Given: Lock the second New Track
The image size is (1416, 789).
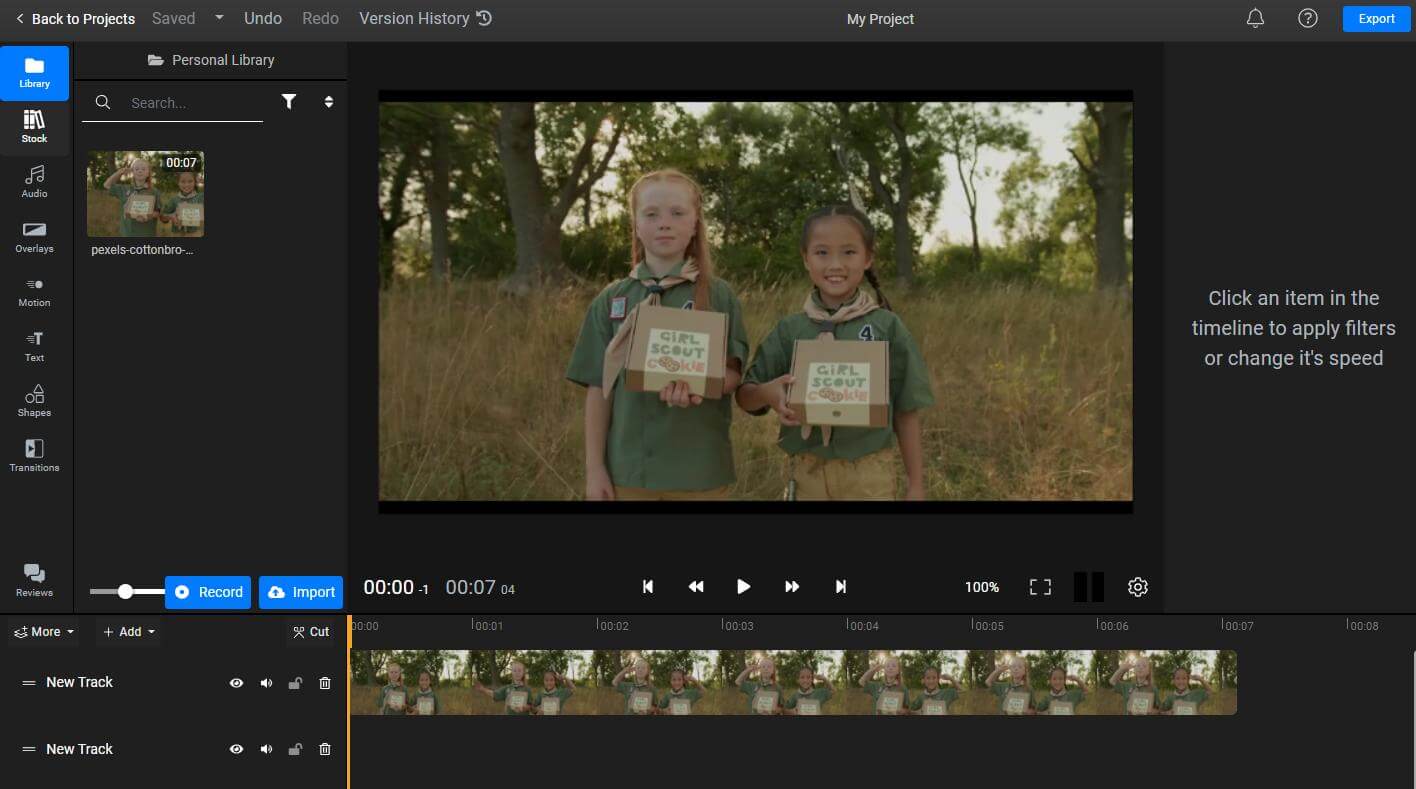Looking at the screenshot, I should pyautogui.click(x=295, y=749).
